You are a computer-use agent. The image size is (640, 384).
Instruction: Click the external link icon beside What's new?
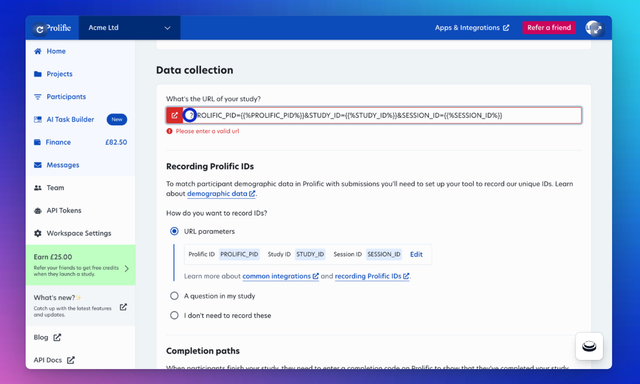pos(123,307)
